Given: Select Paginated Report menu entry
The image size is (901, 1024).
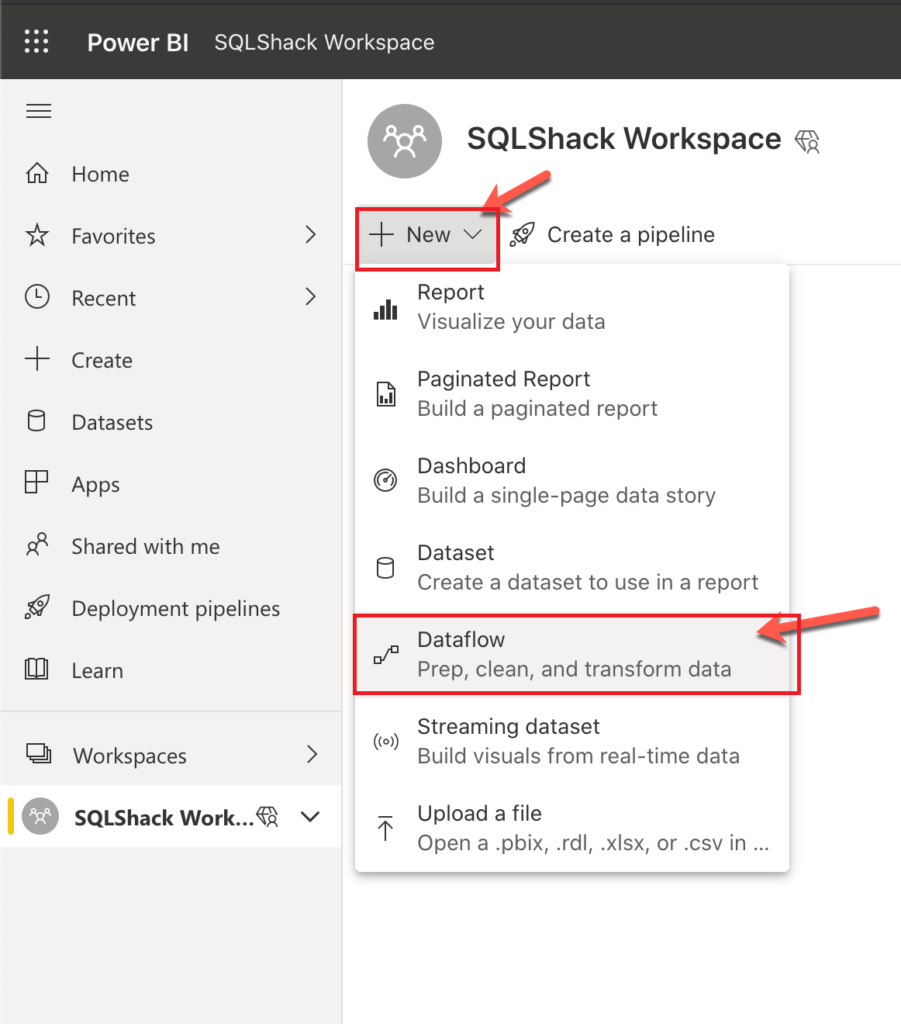Looking at the screenshot, I should click(572, 394).
